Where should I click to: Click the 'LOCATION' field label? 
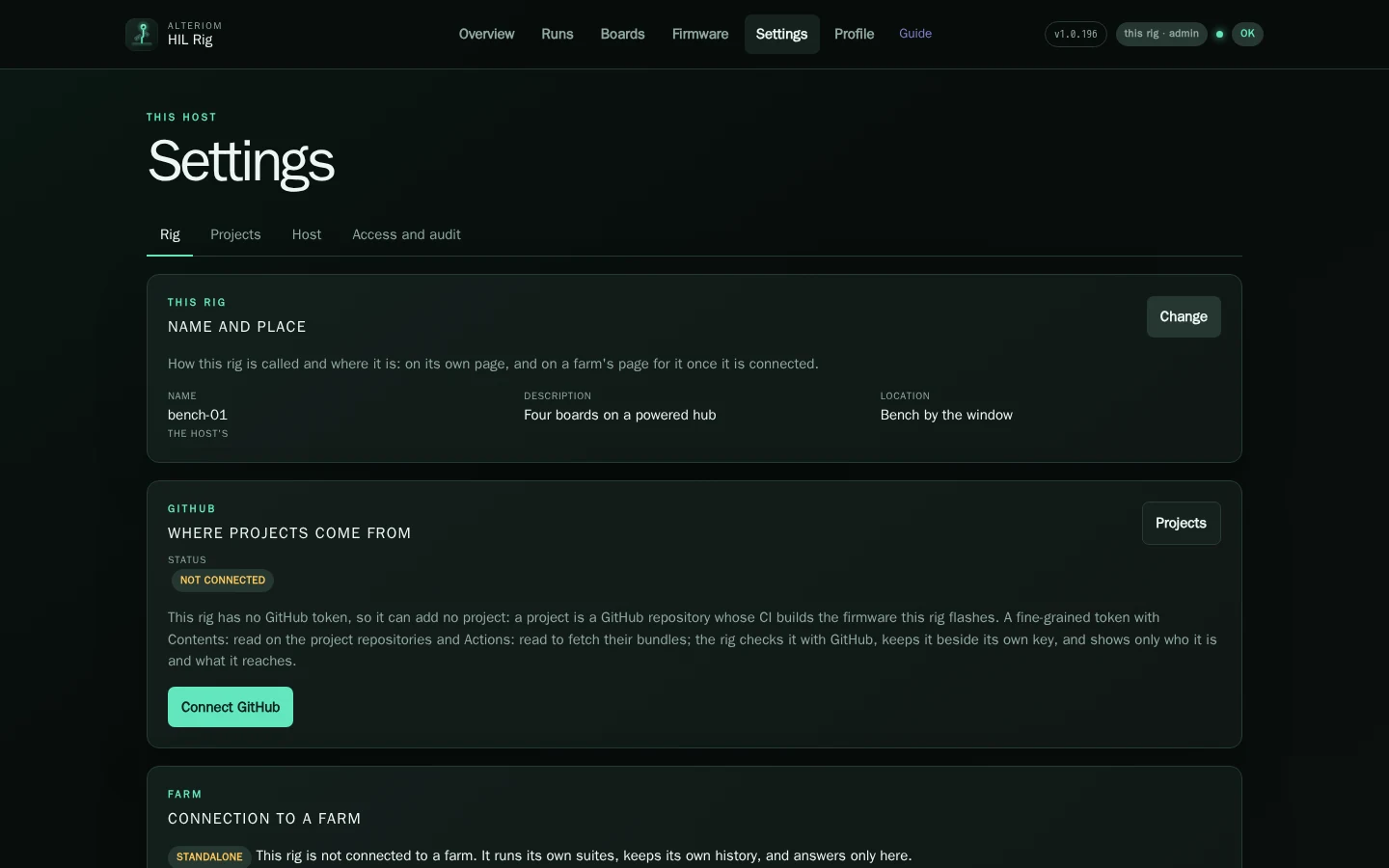[905, 396]
